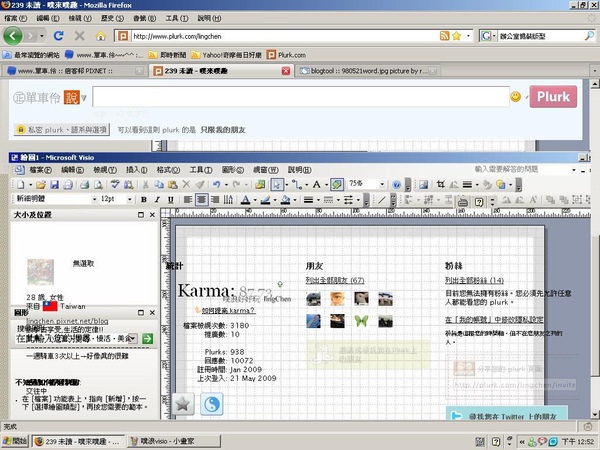This screenshot has width=600, height=450.
Task: Open the 12pt font size dropdown
Action: [x=129, y=199]
